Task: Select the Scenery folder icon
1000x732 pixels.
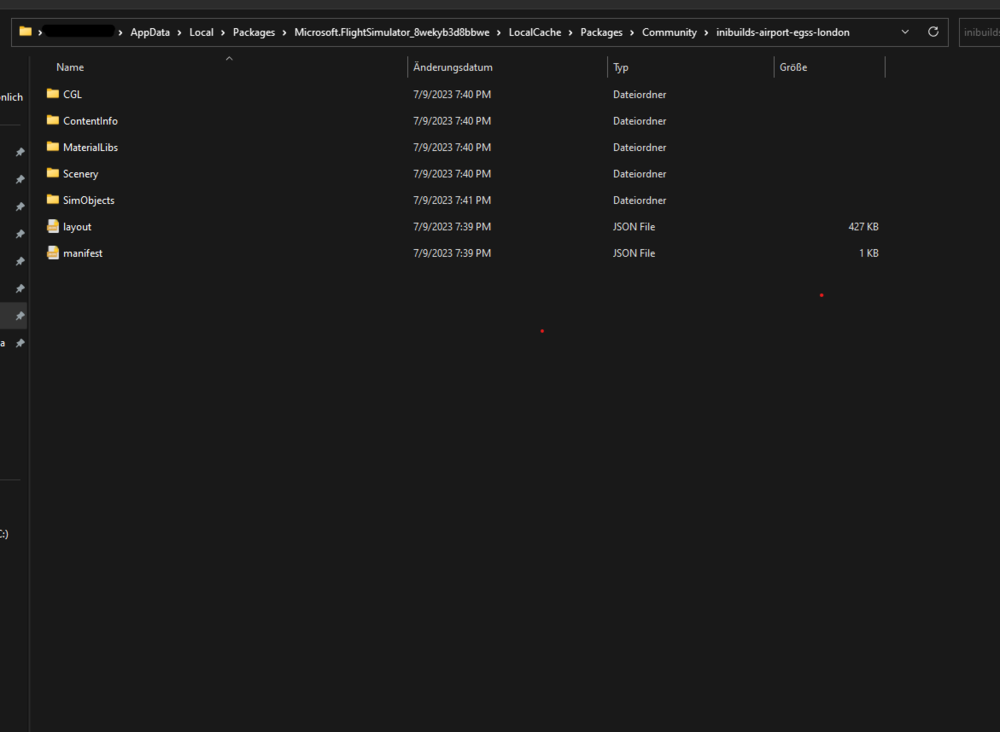Action: 53,174
